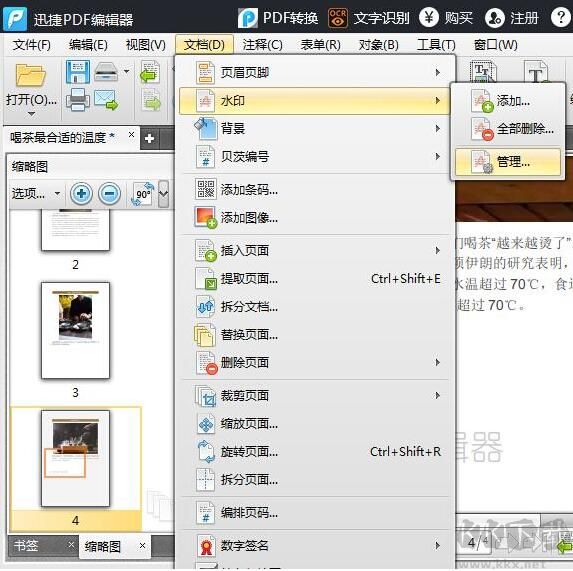
Task: Choose 提取页面... menu item
Action: (314, 279)
